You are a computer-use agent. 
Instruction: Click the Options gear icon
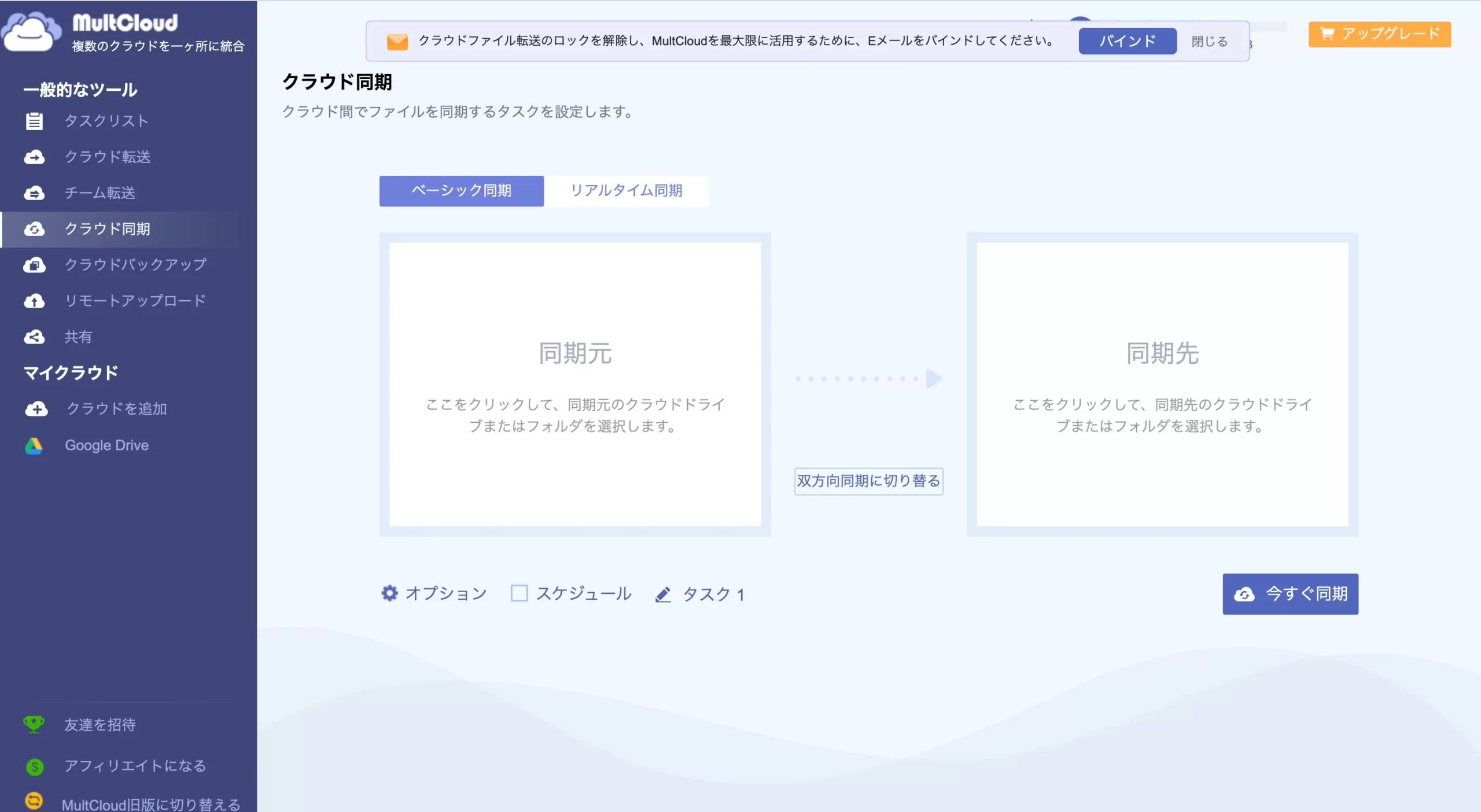point(389,593)
